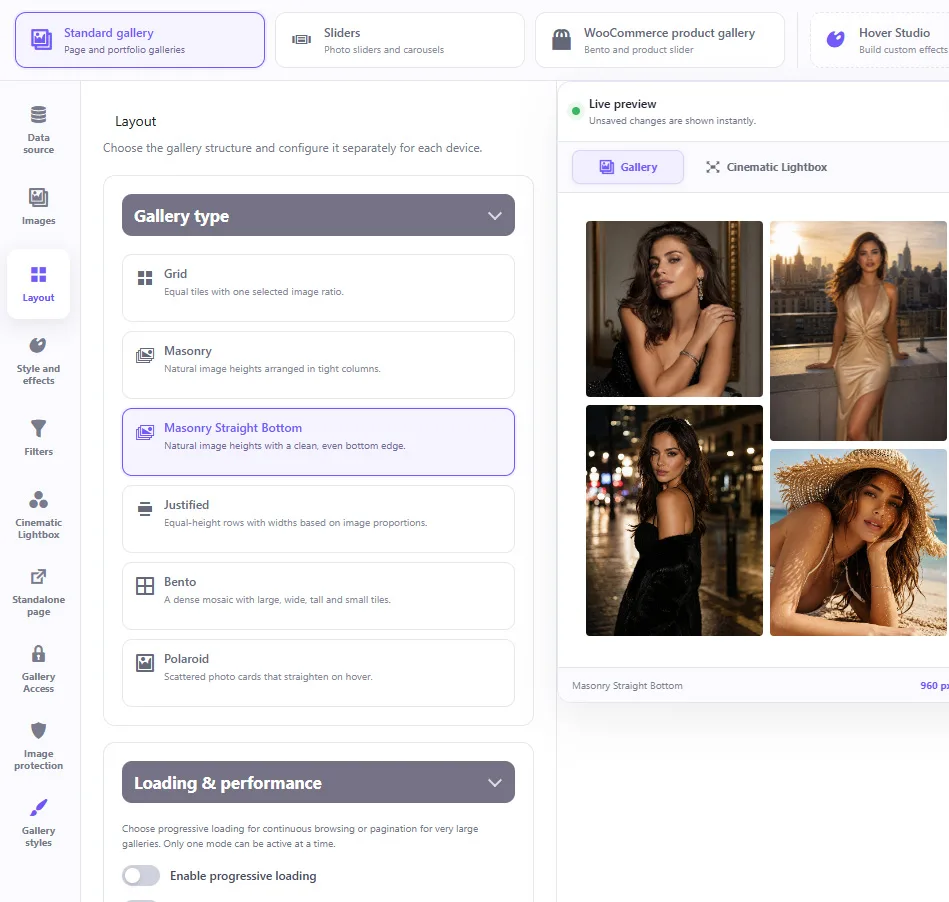The width and height of the screenshot is (949, 902).
Task: Click the Gallery preview tab icon
Action: (x=606, y=167)
